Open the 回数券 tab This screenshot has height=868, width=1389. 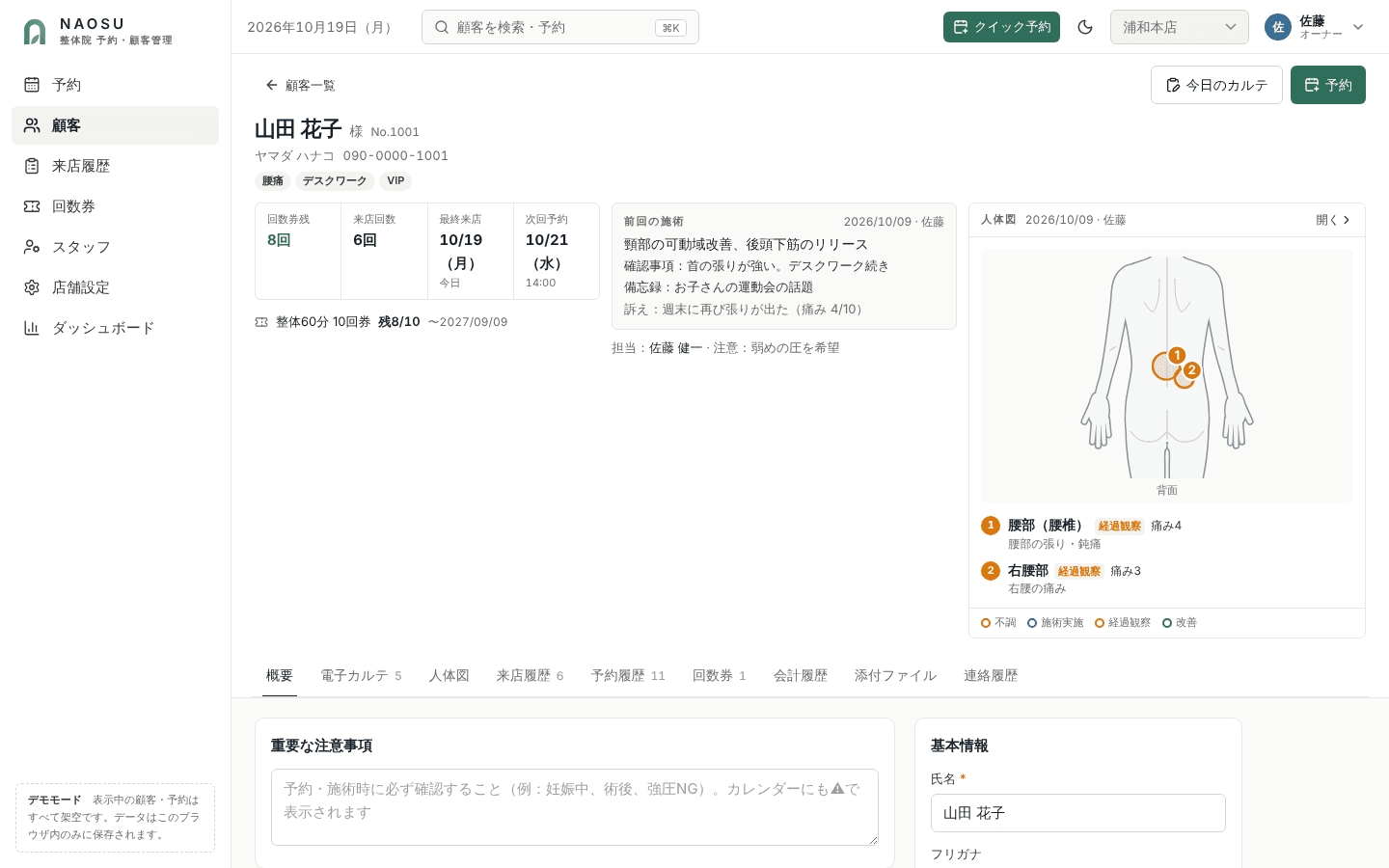tap(719, 676)
